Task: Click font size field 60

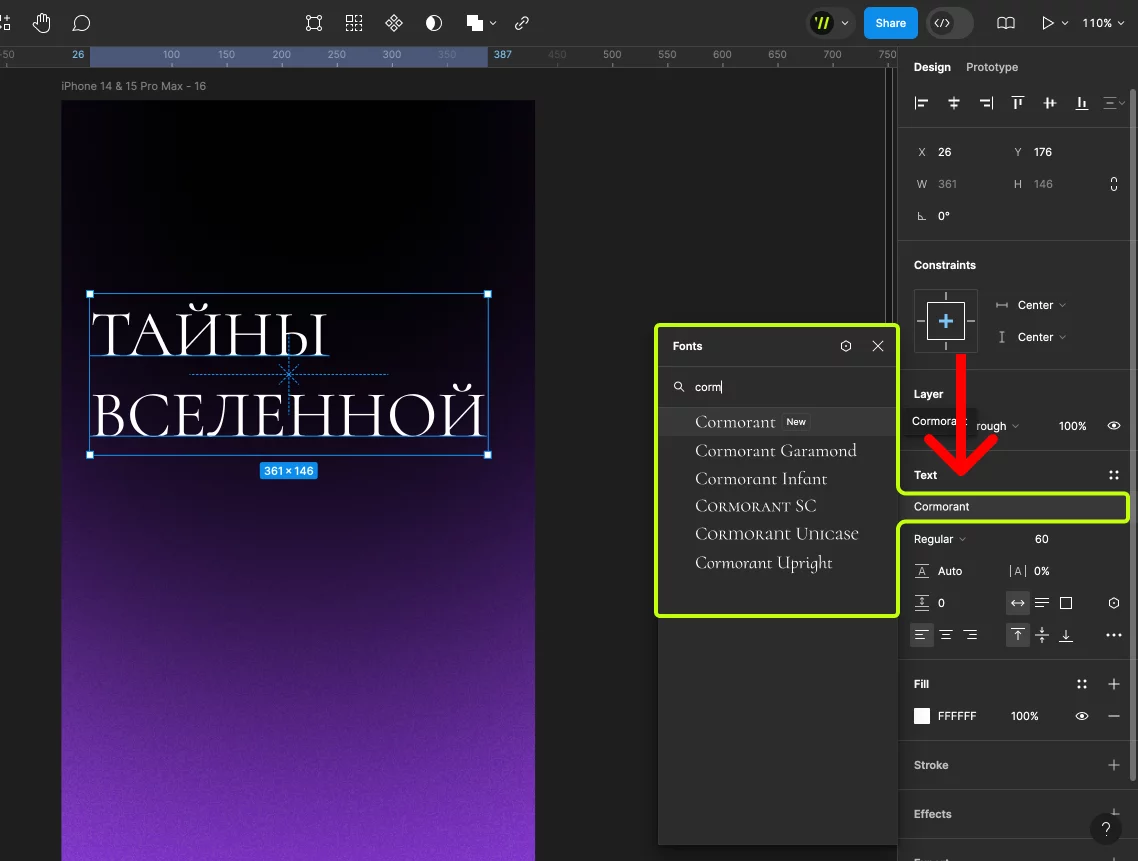Action: [1041, 539]
